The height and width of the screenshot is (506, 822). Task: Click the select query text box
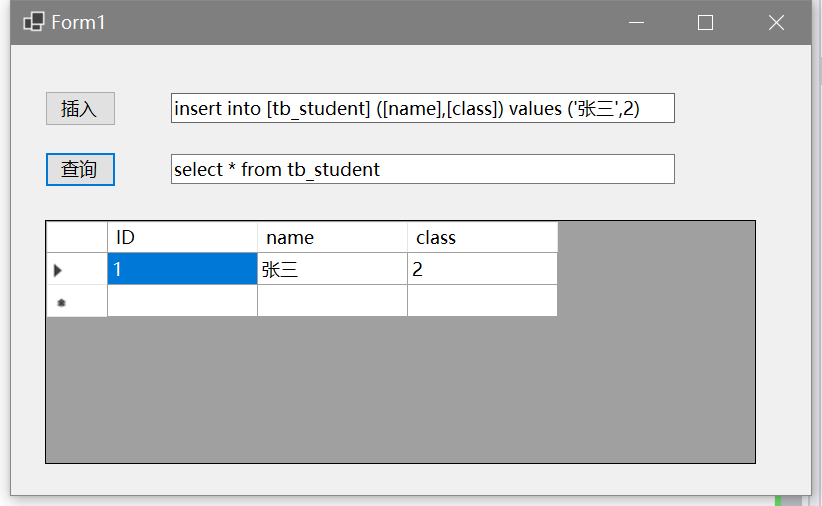pos(422,169)
